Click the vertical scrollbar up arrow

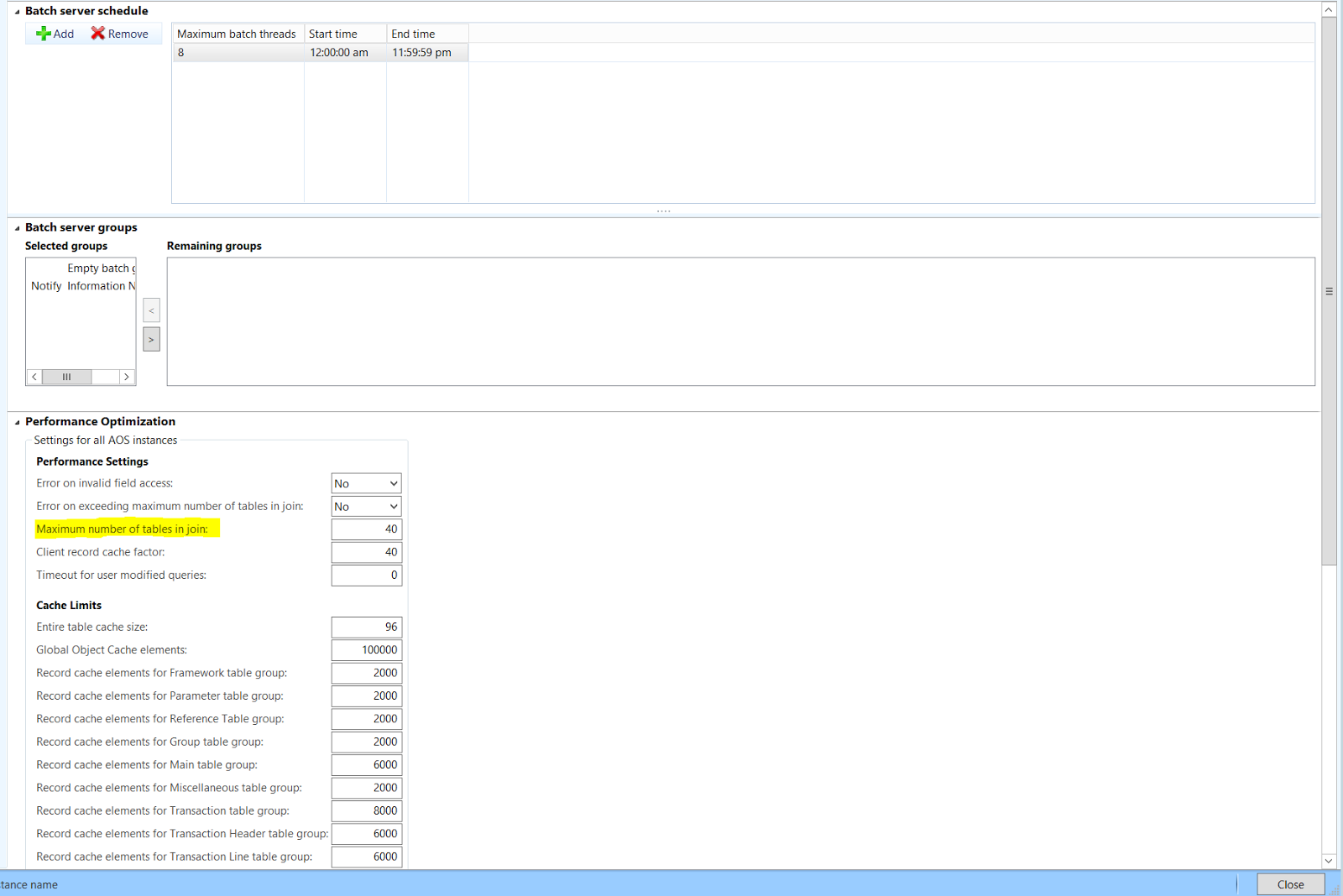pyautogui.click(x=1329, y=9)
